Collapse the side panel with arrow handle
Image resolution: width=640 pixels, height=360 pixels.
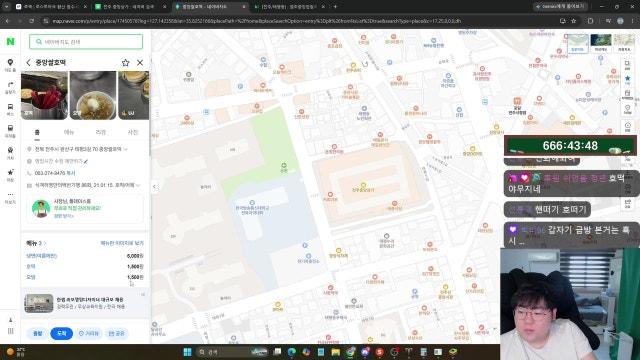(x=154, y=187)
